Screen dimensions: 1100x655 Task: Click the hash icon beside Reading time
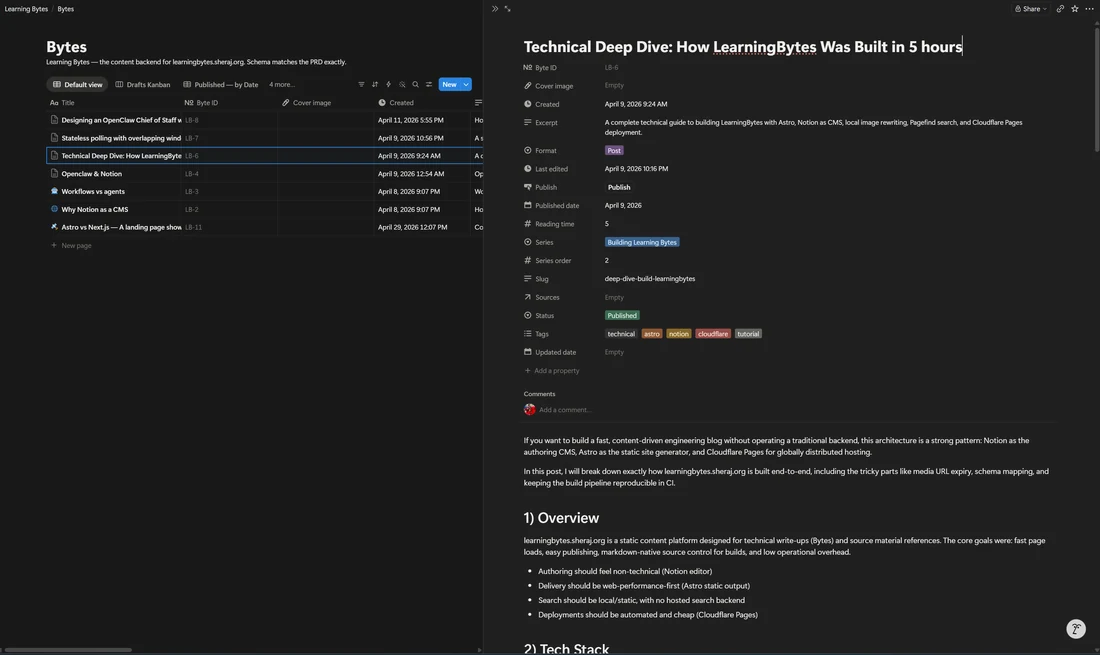pos(528,224)
